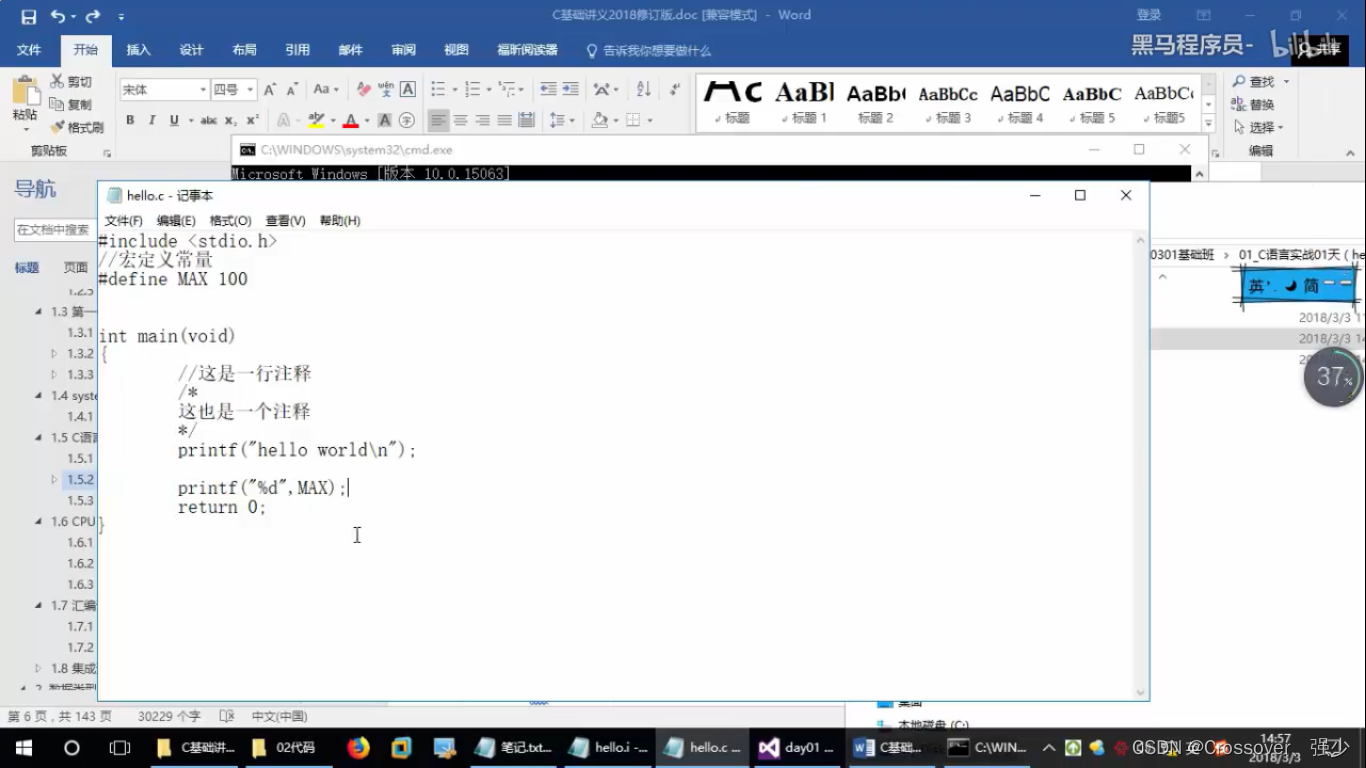1366x768 pixels.
Task: Open 设计 ribbon tab
Action: click(191, 50)
